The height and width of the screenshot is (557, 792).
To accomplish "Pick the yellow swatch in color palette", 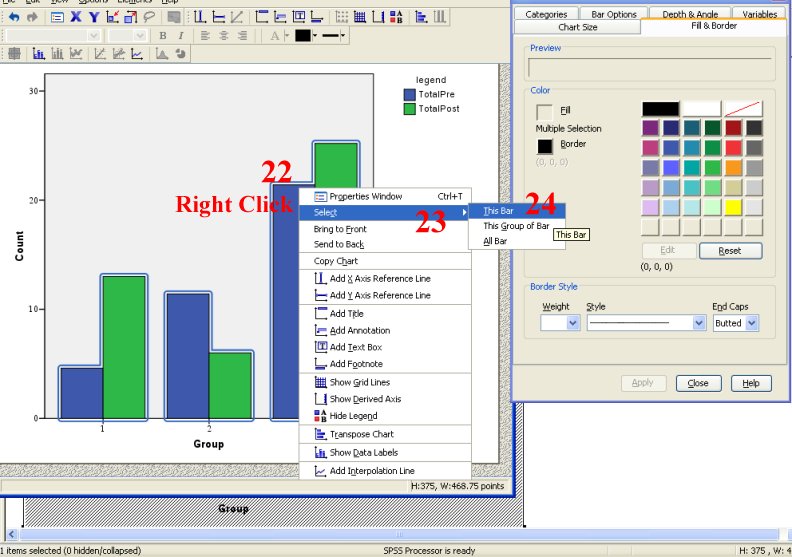I will pyautogui.click(x=733, y=207).
